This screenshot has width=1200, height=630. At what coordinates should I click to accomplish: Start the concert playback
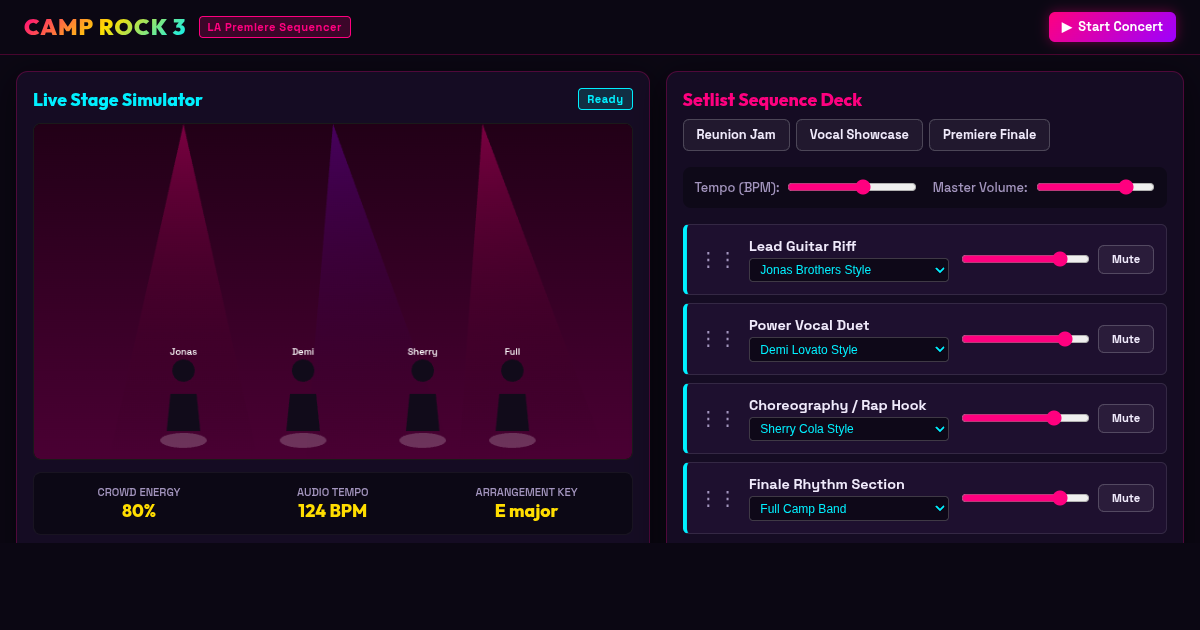(x=1112, y=27)
